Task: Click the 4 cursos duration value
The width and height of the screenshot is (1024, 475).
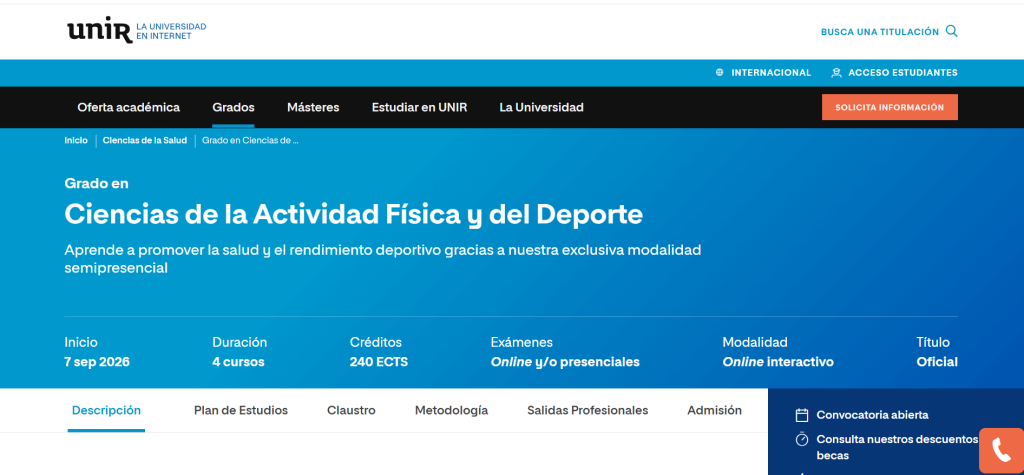Action: (x=238, y=362)
